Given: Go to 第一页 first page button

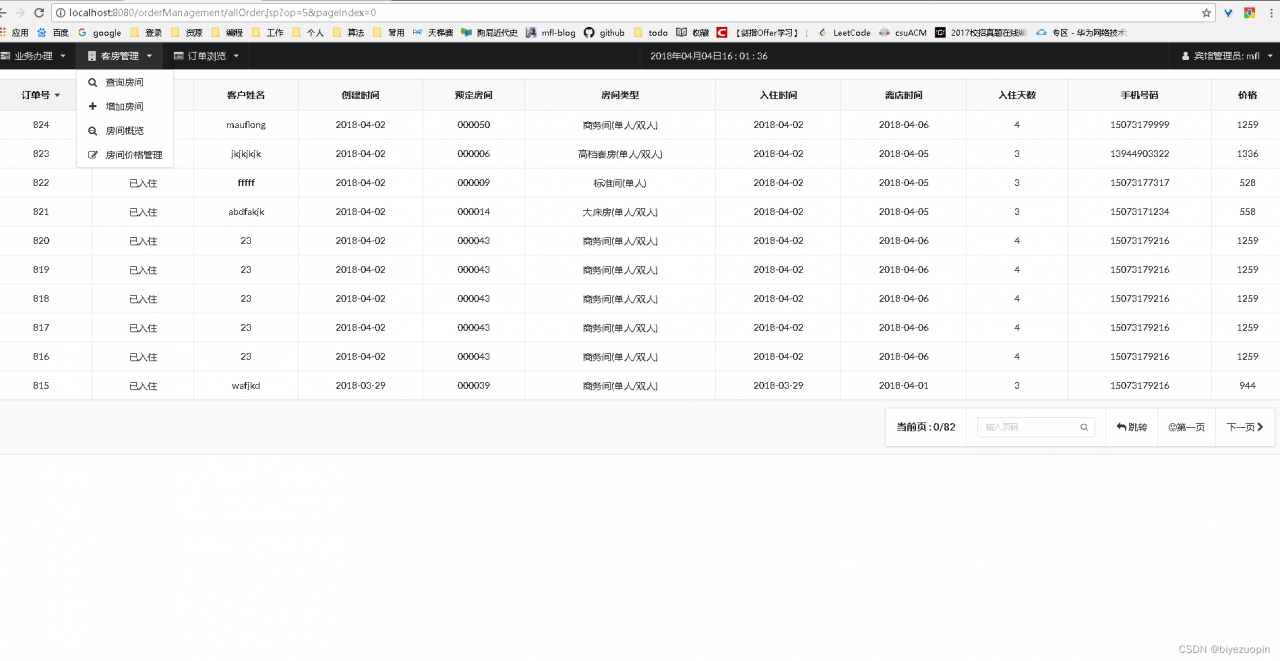Looking at the screenshot, I should pos(1186,427).
